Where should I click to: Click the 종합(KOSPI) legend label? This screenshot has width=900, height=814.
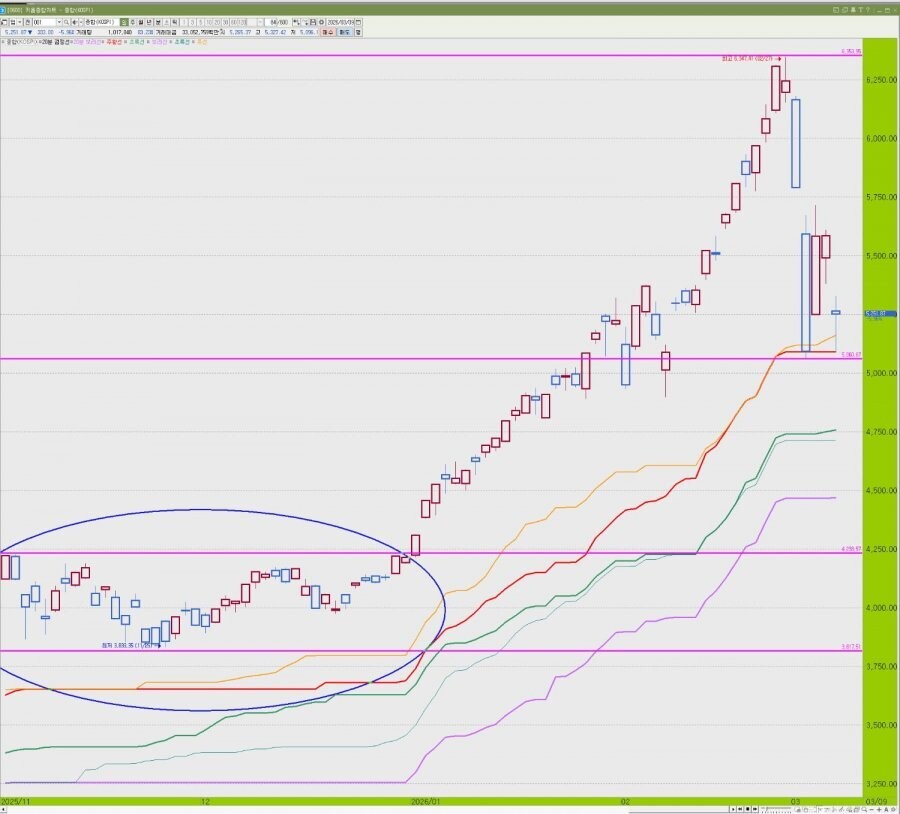(x=21, y=42)
